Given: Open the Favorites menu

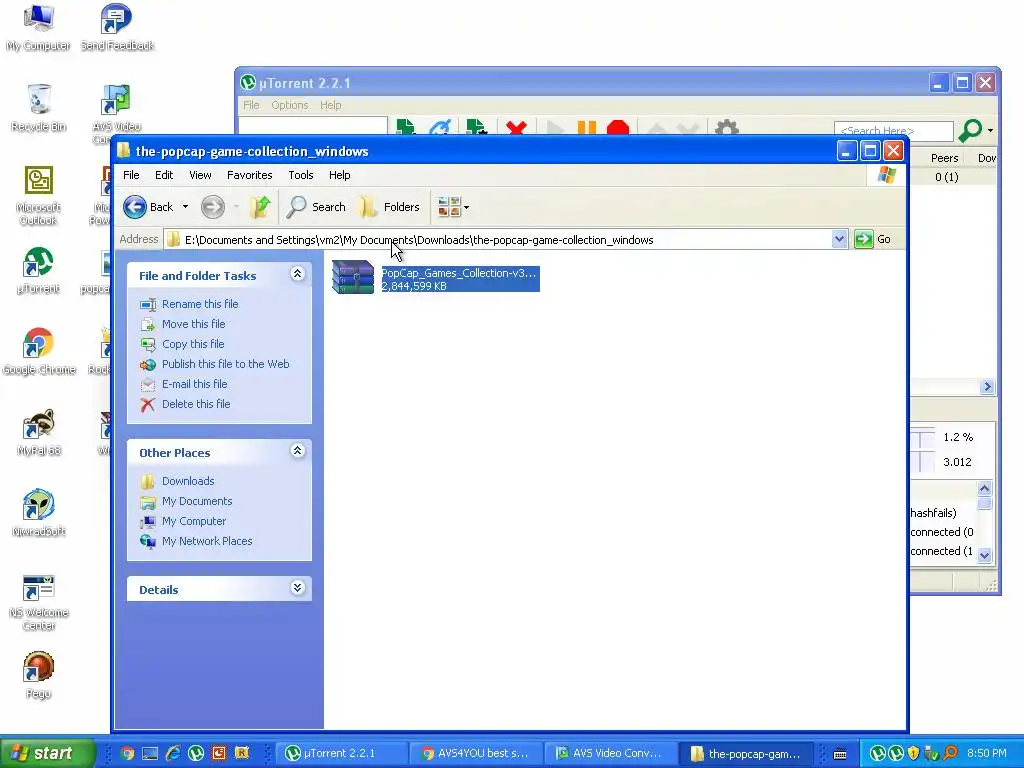Looking at the screenshot, I should (249, 175).
